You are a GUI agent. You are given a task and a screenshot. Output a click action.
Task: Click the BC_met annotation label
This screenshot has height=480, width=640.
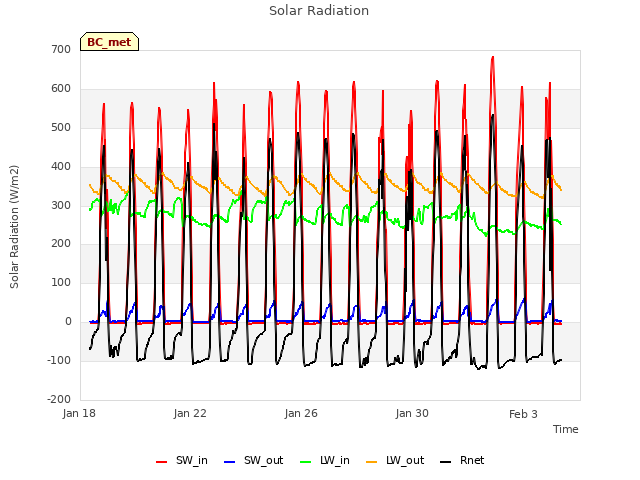coord(109,42)
